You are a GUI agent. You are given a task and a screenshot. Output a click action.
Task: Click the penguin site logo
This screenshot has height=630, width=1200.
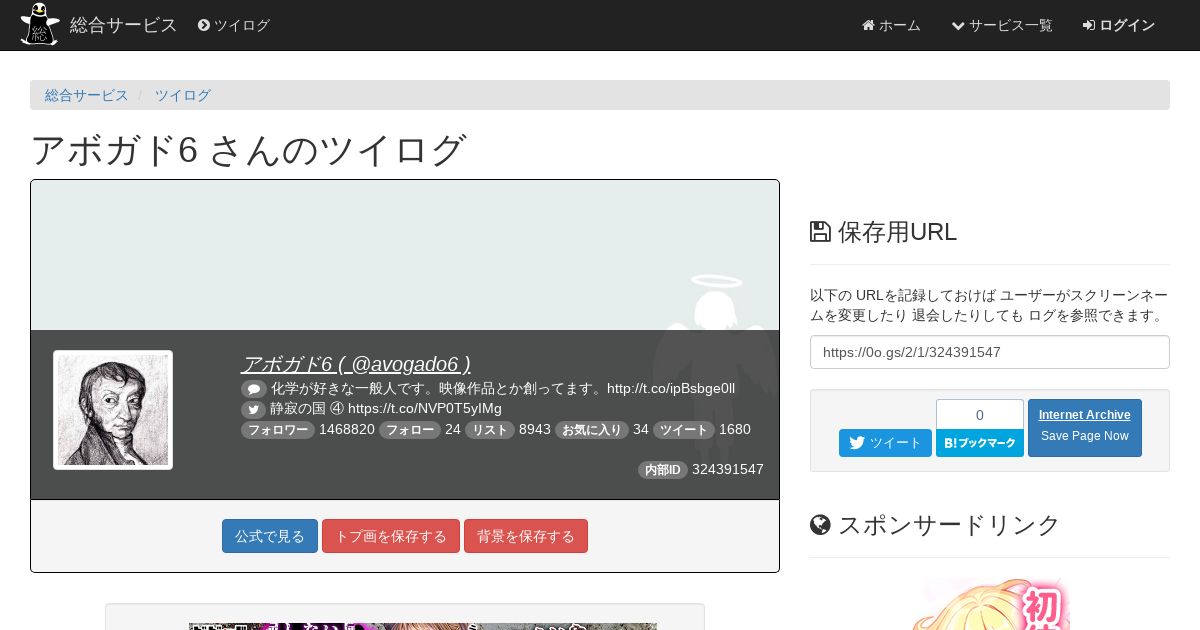(40, 25)
